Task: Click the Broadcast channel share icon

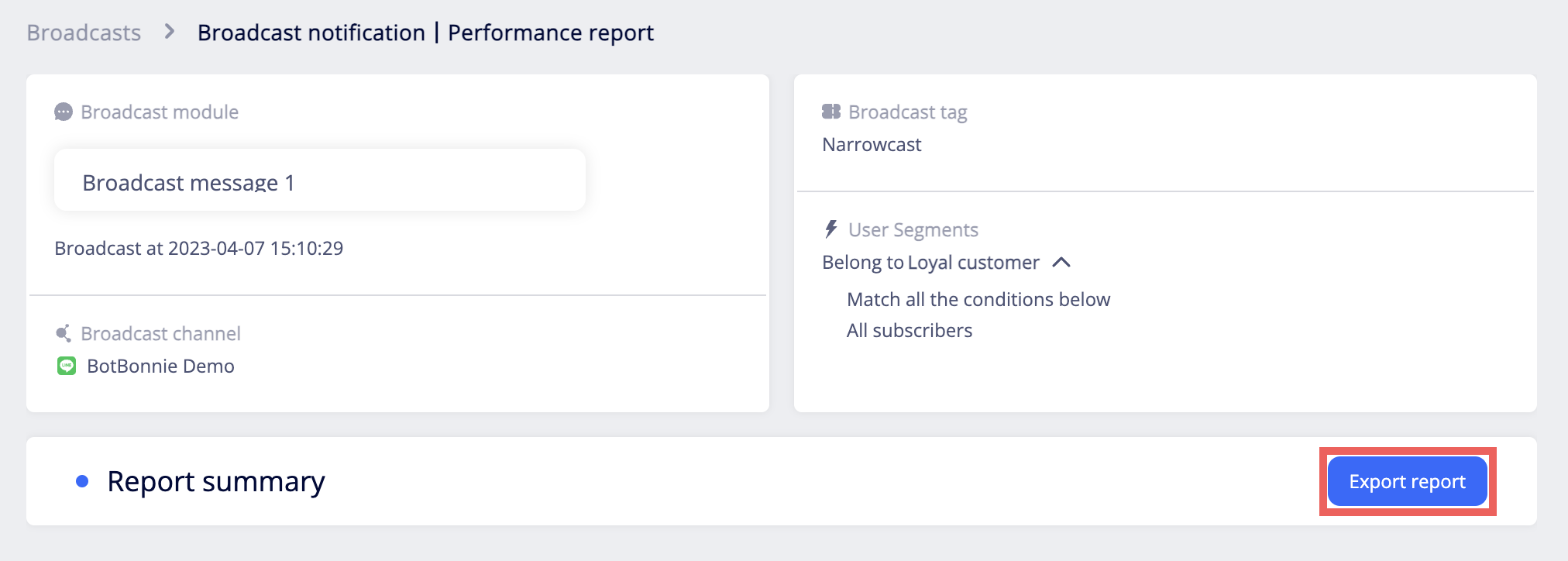Action: (64, 334)
